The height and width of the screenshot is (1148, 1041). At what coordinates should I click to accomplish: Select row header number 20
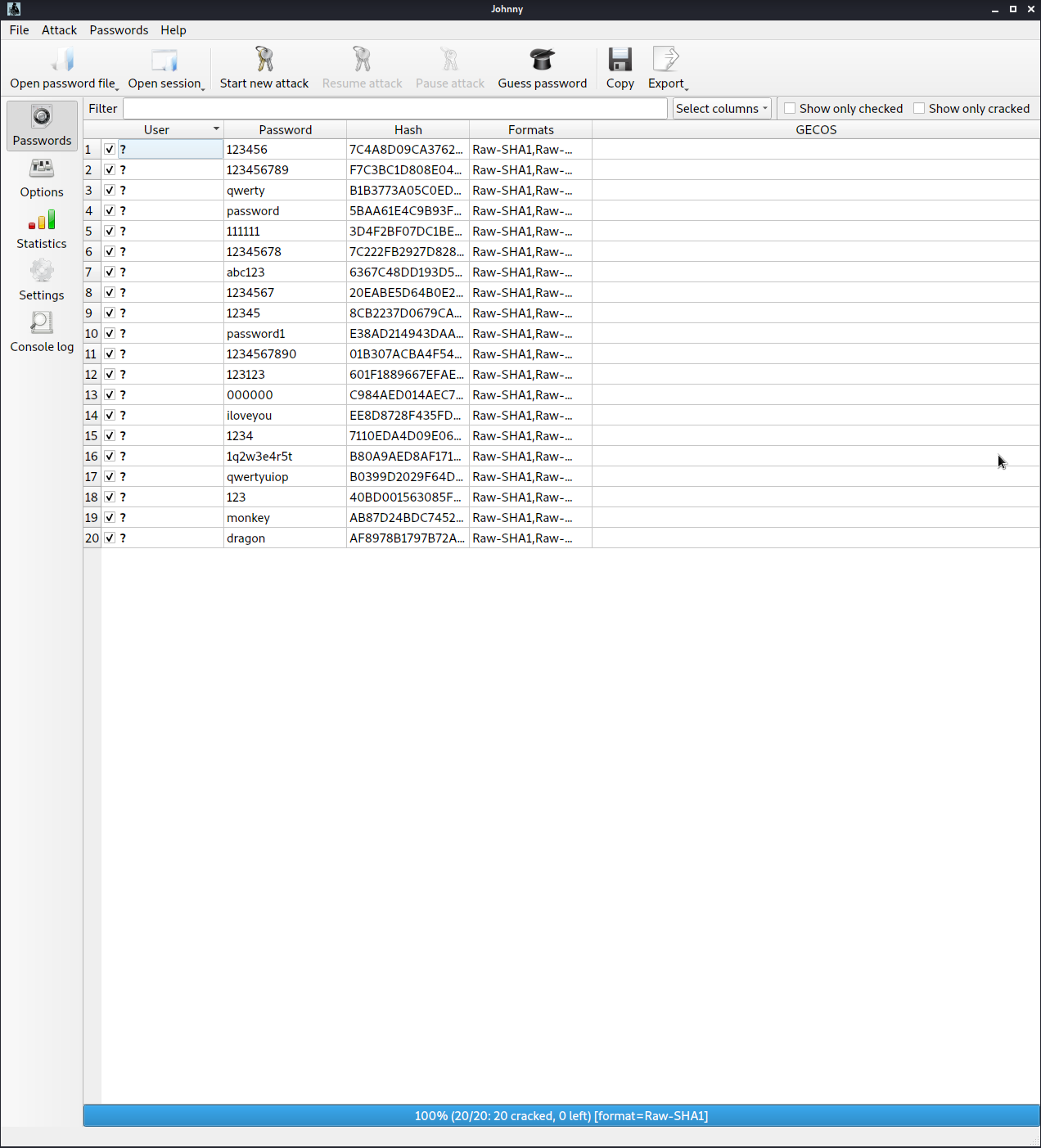point(92,538)
